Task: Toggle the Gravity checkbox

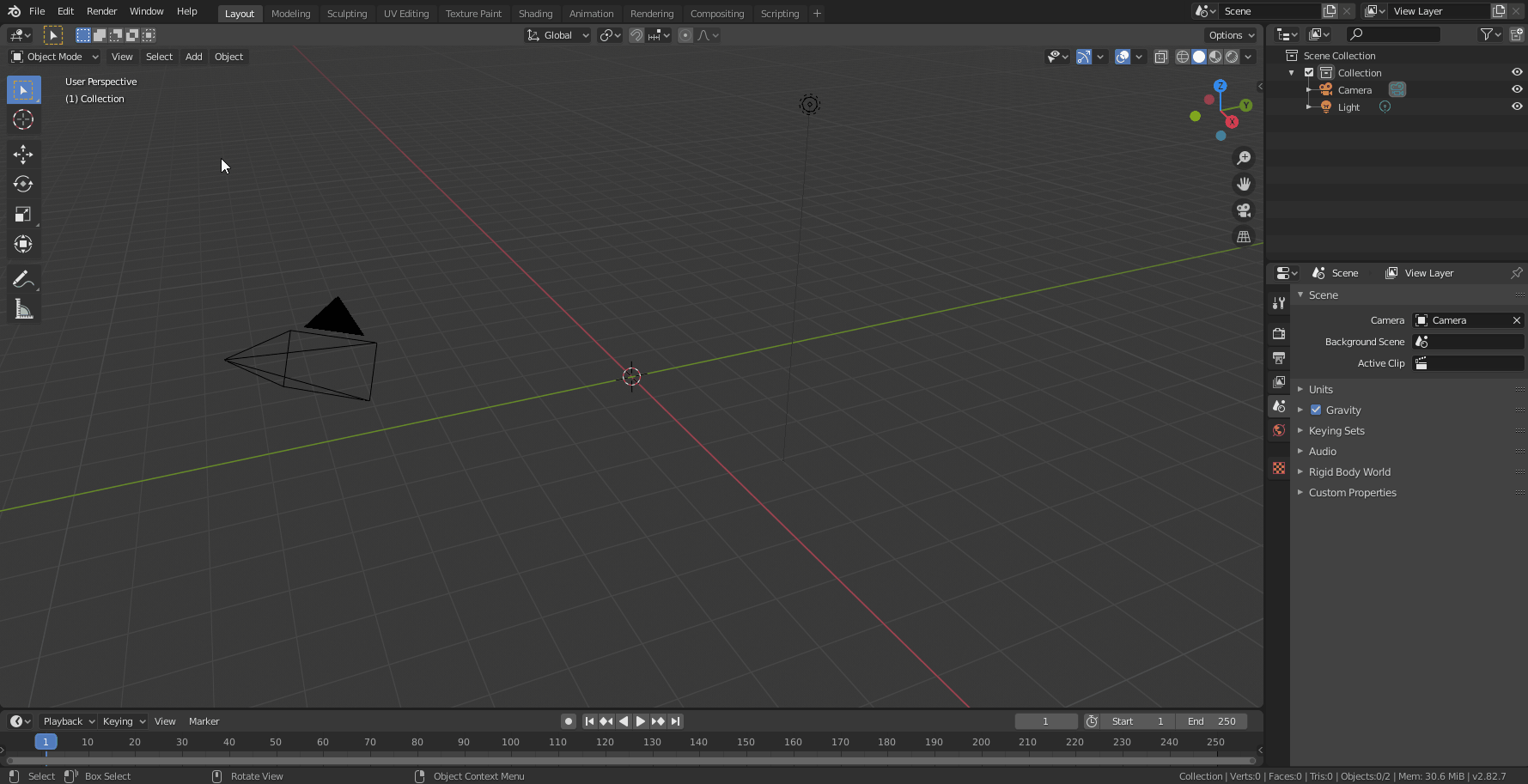Action: coord(1316,410)
